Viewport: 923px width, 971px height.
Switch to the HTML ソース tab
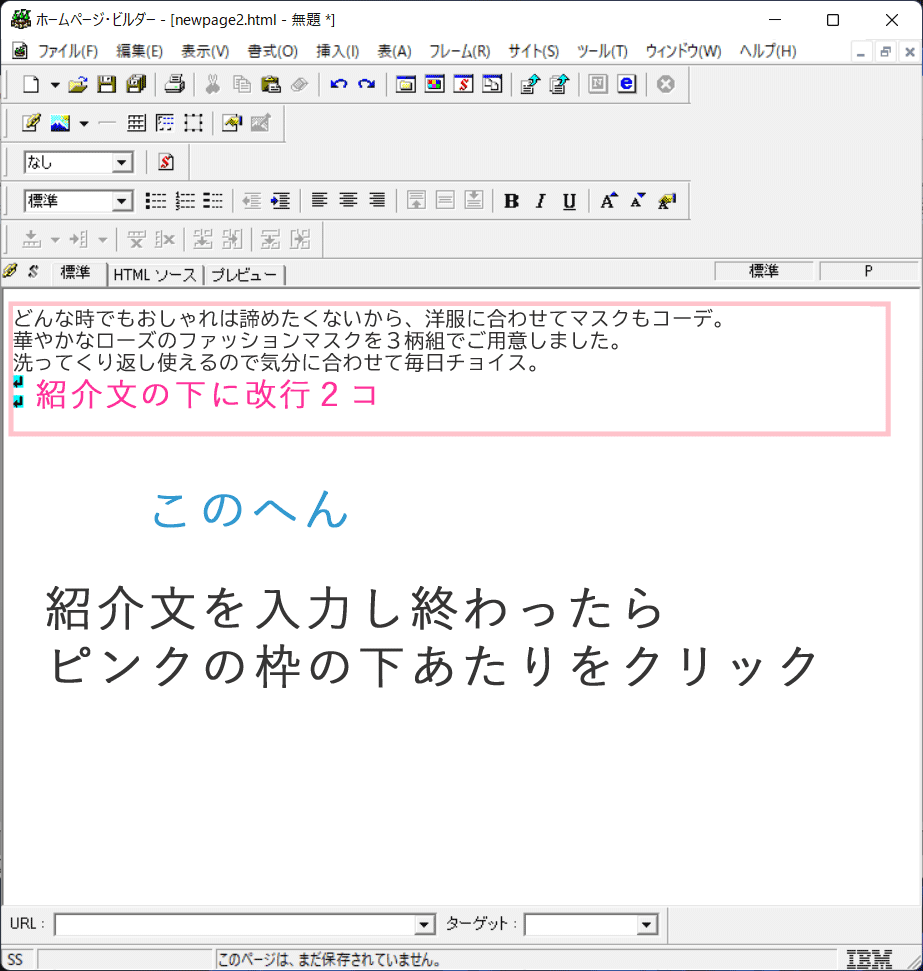click(x=155, y=274)
